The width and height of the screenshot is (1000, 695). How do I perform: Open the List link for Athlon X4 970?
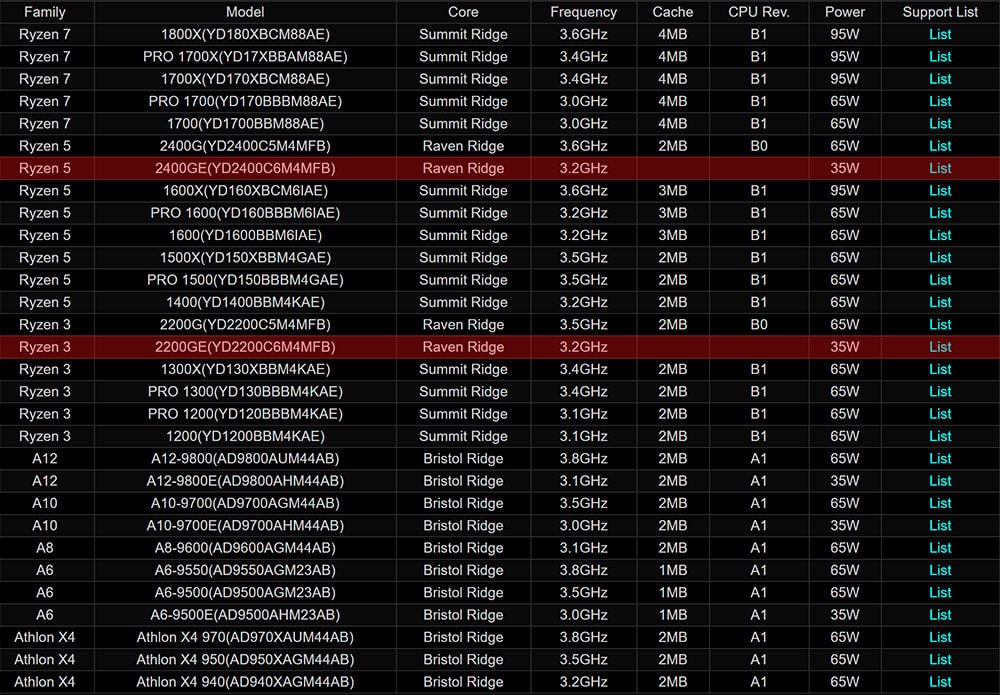coord(940,637)
